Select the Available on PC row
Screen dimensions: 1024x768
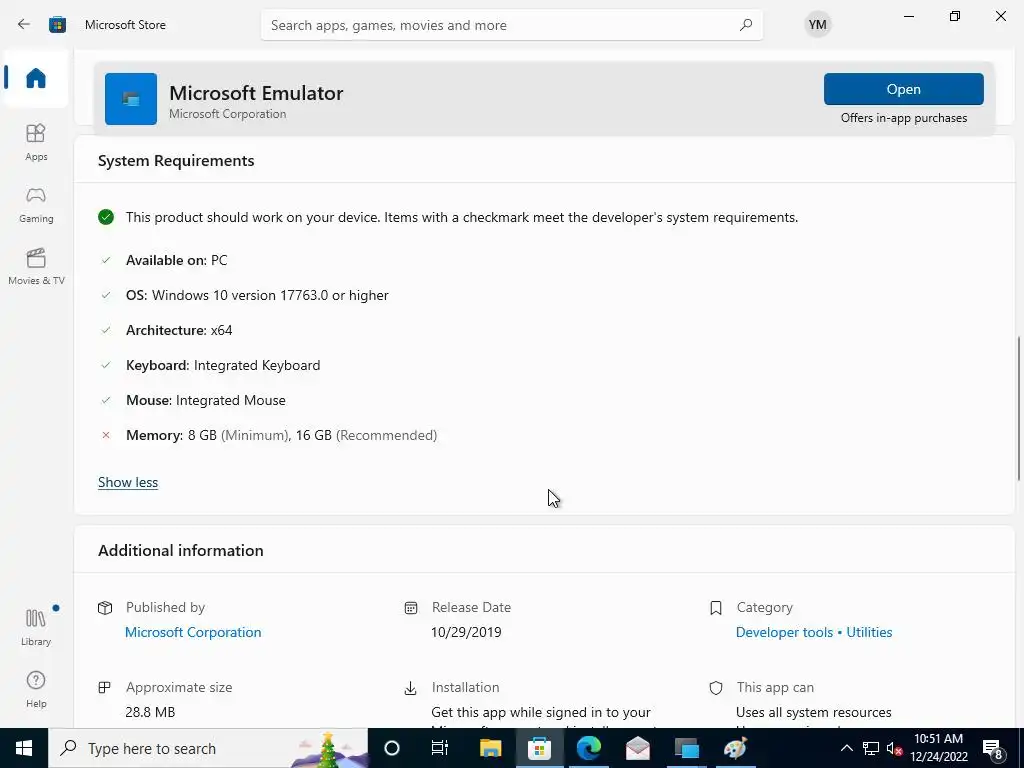click(176, 260)
